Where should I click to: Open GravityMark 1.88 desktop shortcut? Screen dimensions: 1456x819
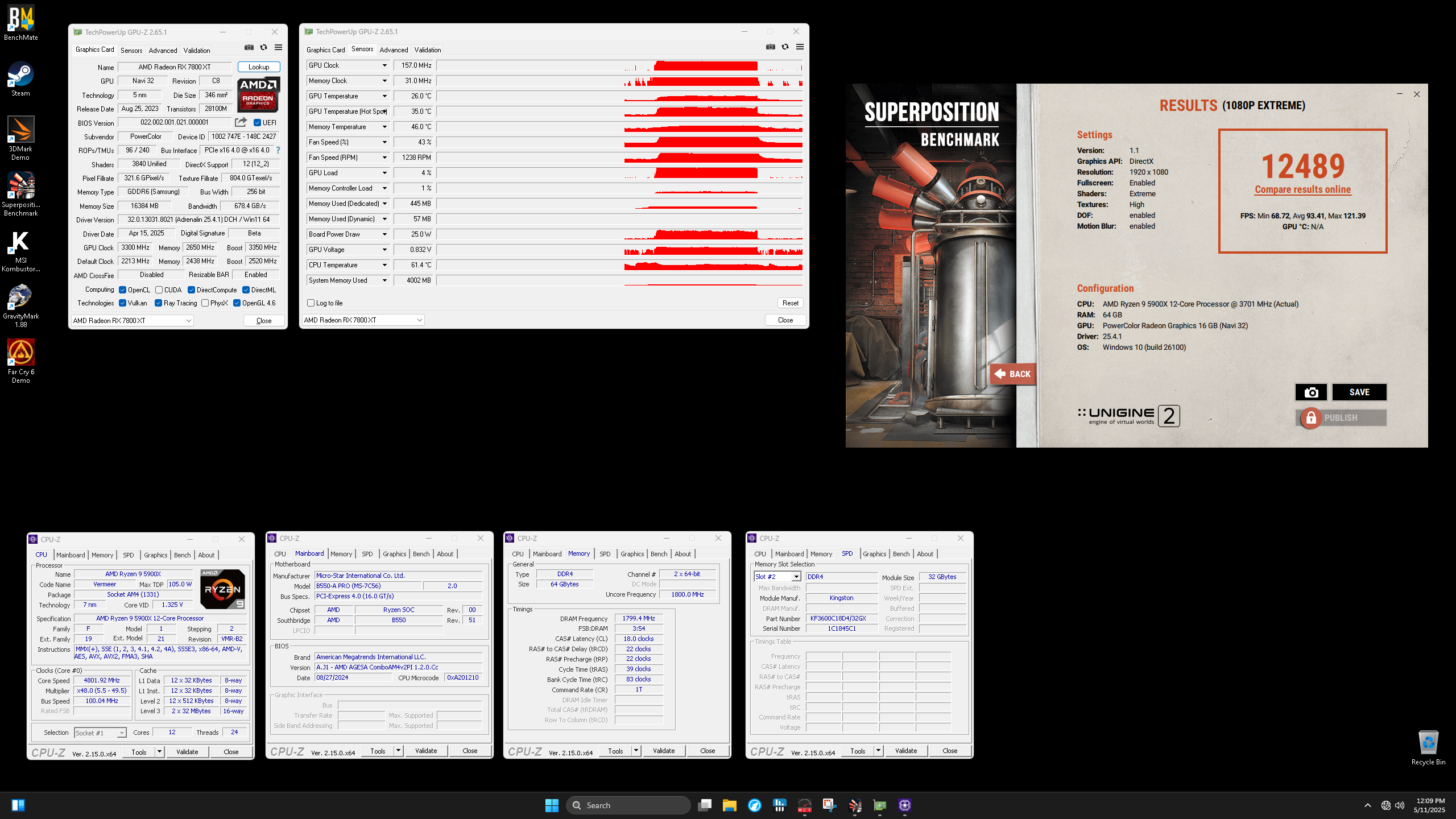pyautogui.click(x=21, y=307)
